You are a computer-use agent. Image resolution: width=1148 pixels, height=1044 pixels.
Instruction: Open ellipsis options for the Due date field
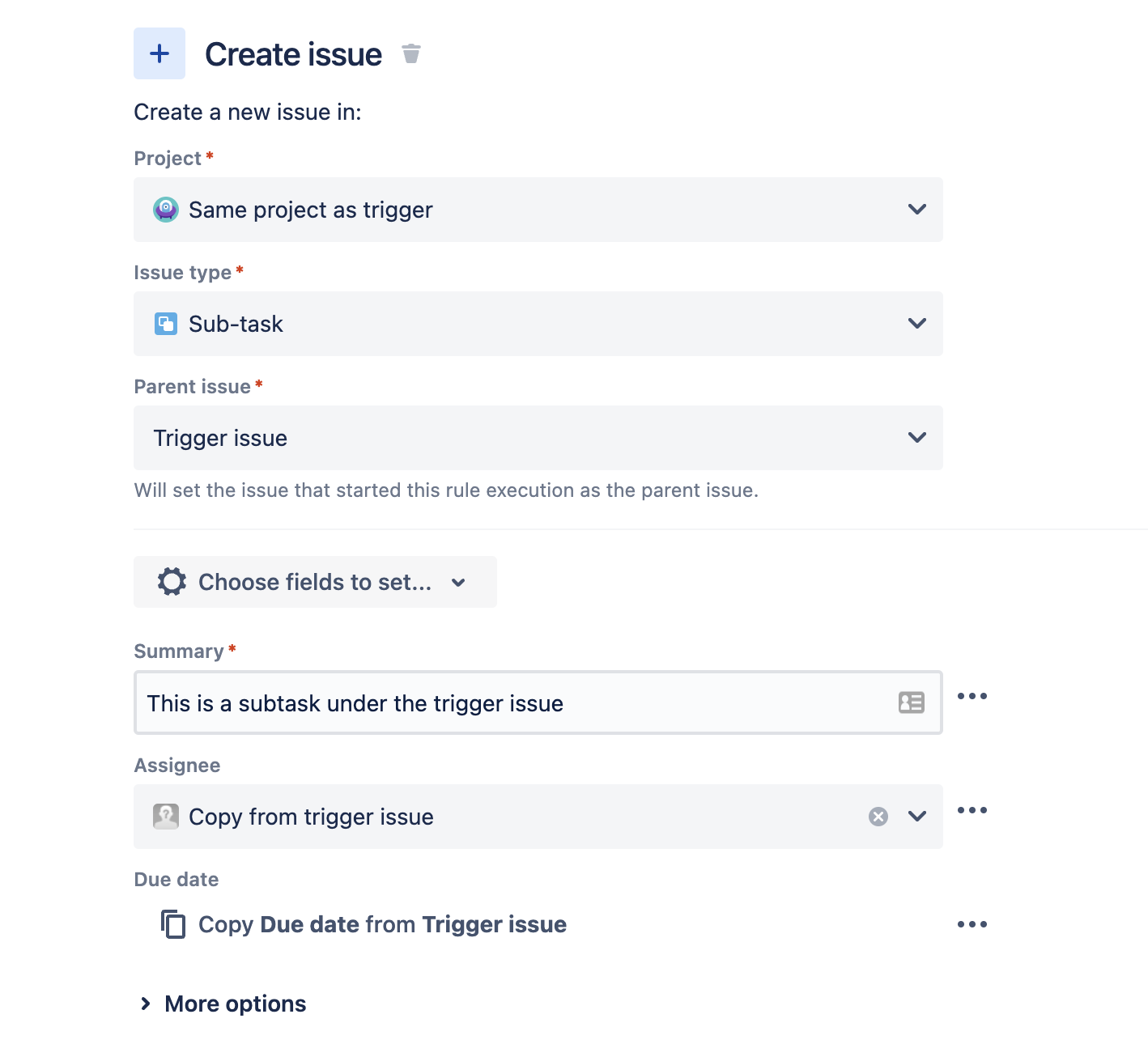[972, 923]
